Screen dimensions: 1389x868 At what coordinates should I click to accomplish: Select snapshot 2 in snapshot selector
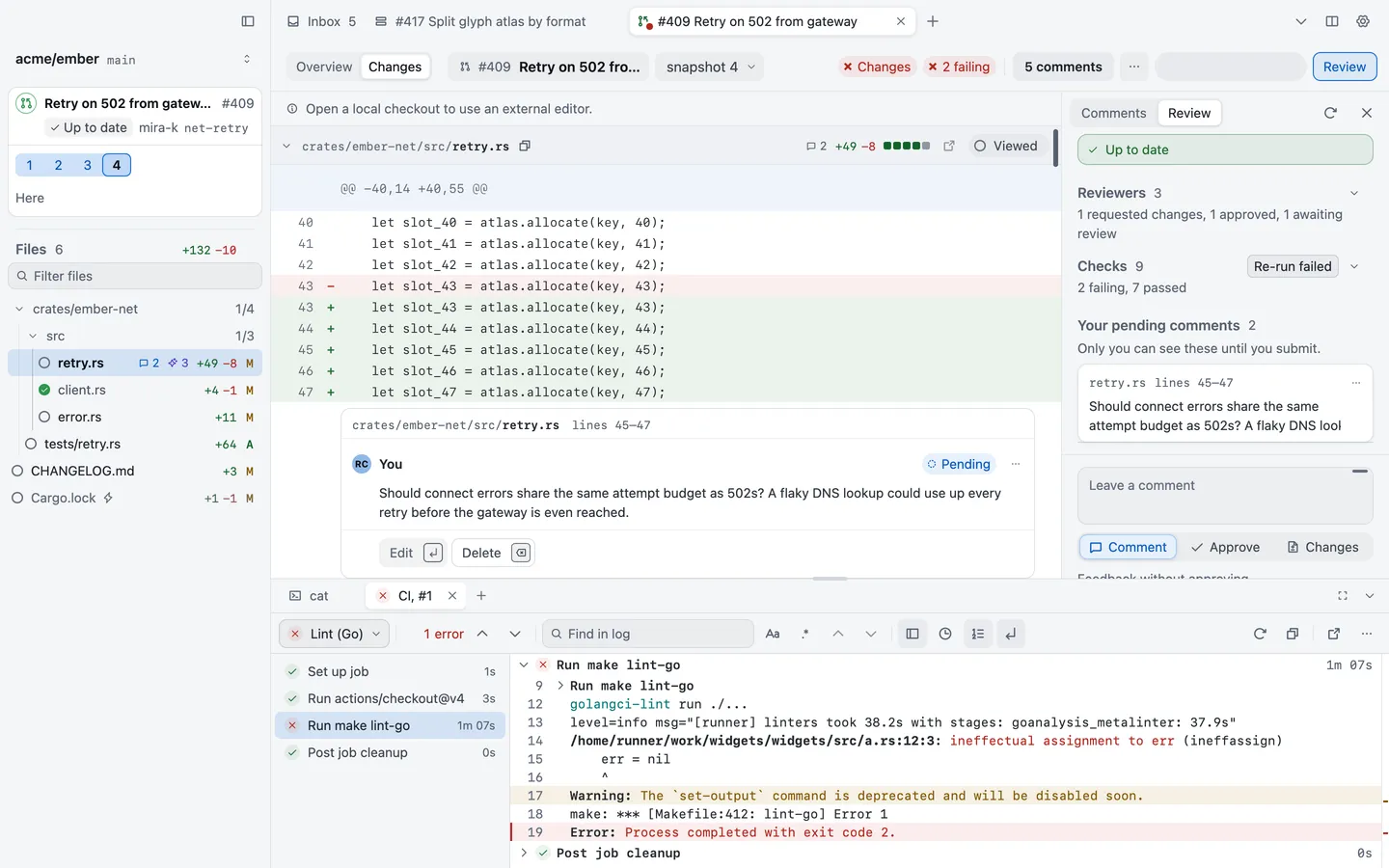click(58, 165)
